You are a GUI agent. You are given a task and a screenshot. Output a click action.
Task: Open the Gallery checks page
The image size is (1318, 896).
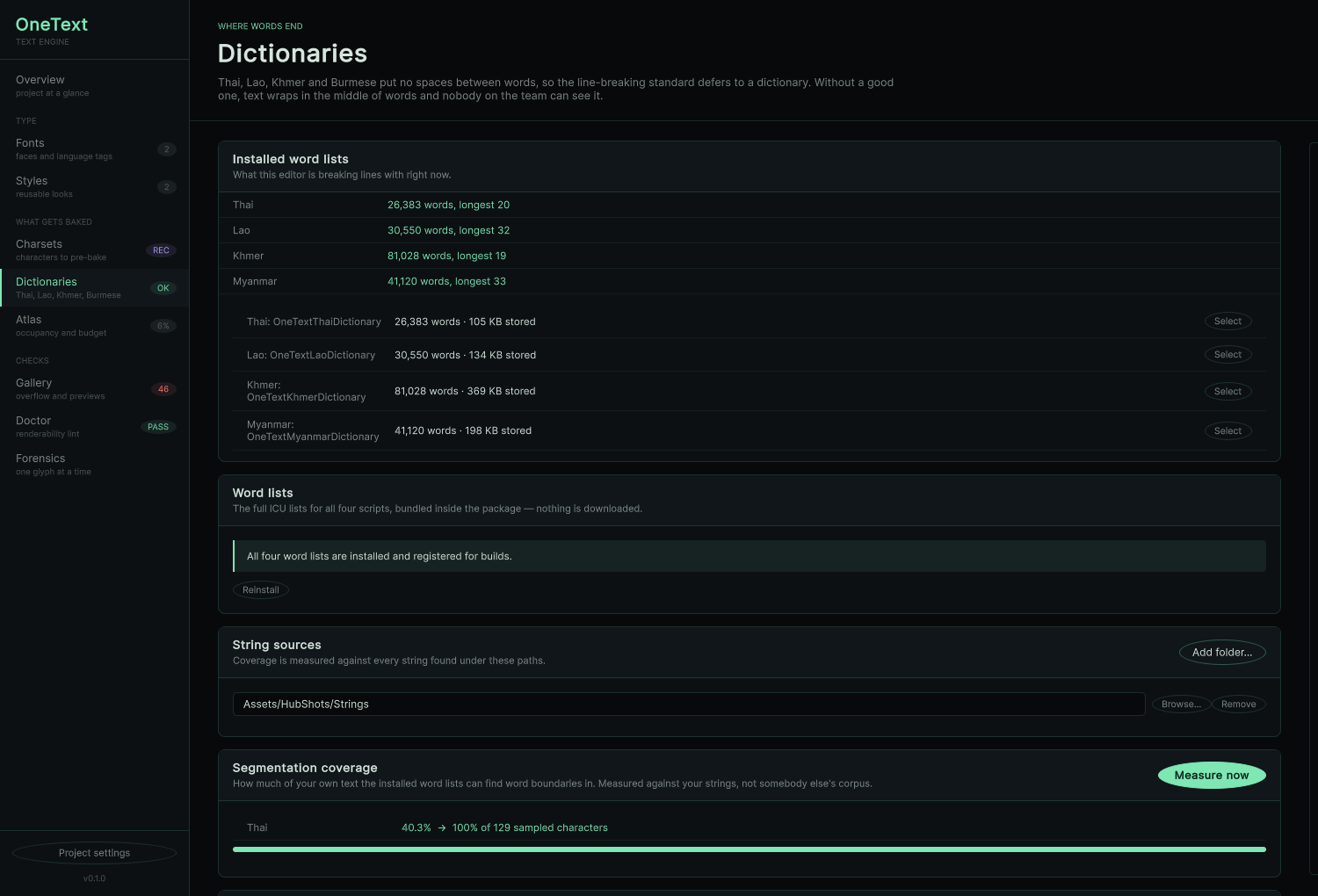point(94,388)
